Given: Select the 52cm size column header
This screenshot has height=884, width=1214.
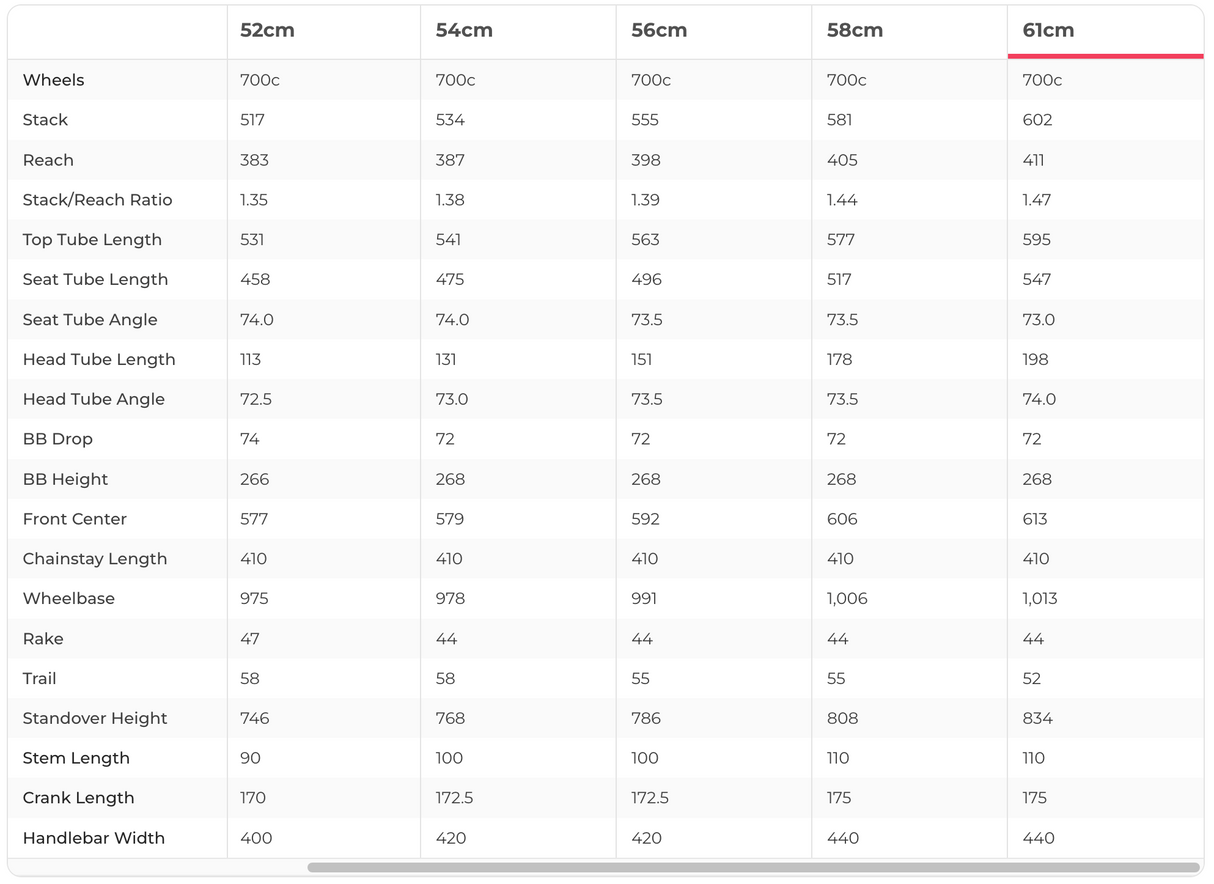Looking at the screenshot, I should coord(267,30).
